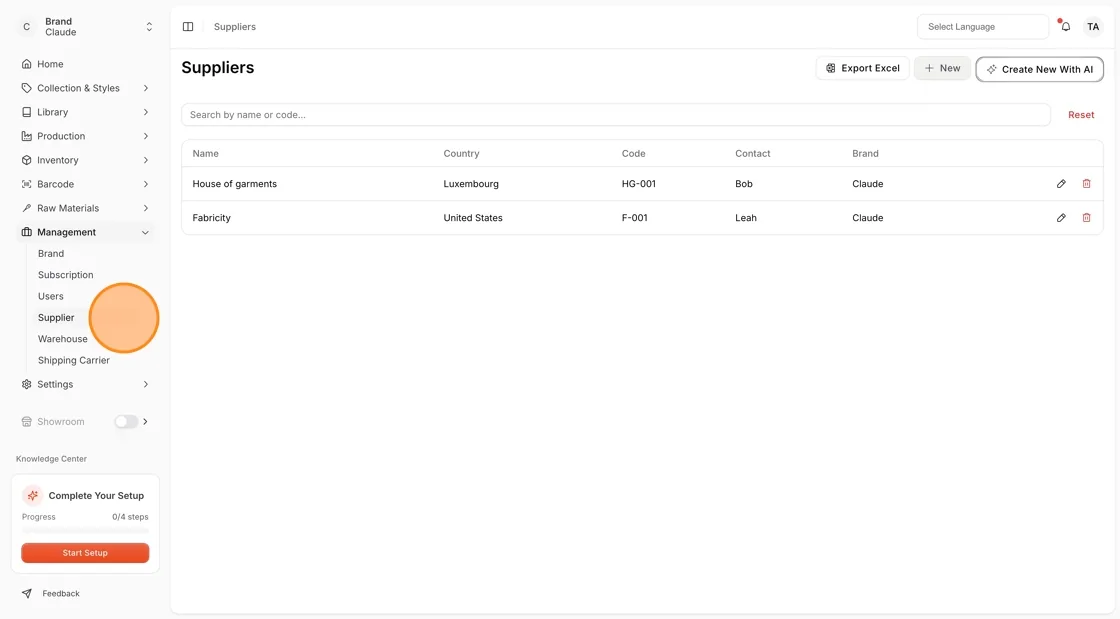The height and width of the screenshot is (619, 1120).
Task: Expand the Settings submenu arrow
Action: pos(146,384)
